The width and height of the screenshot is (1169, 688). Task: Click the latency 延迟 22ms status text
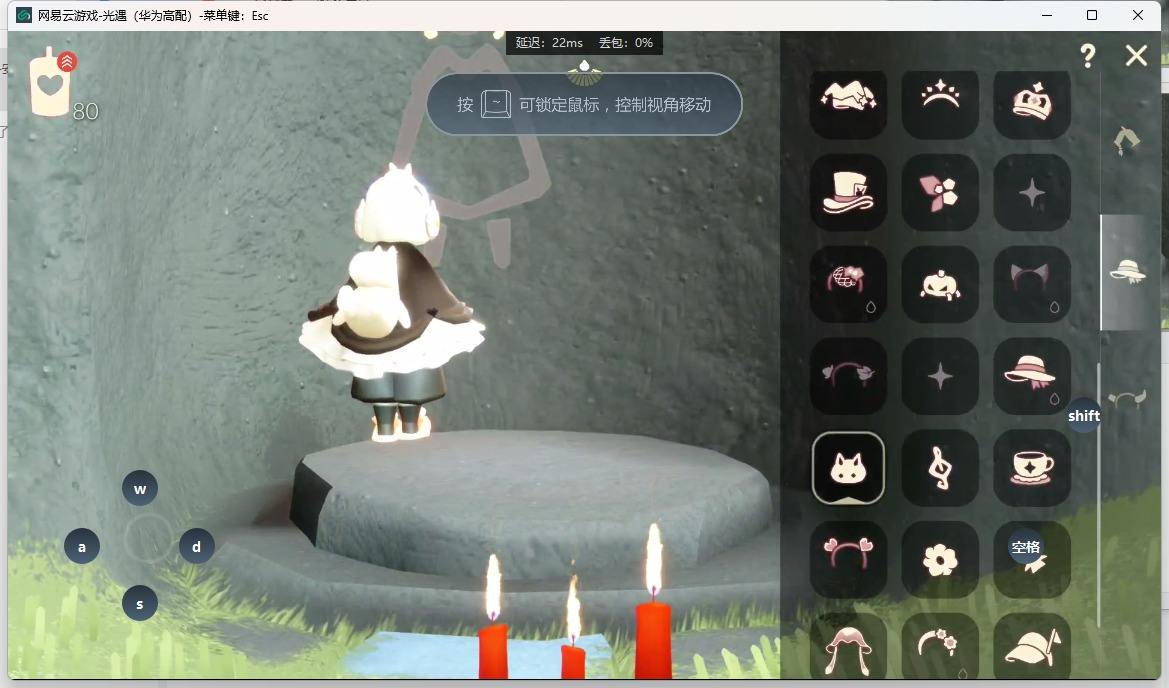549,42
